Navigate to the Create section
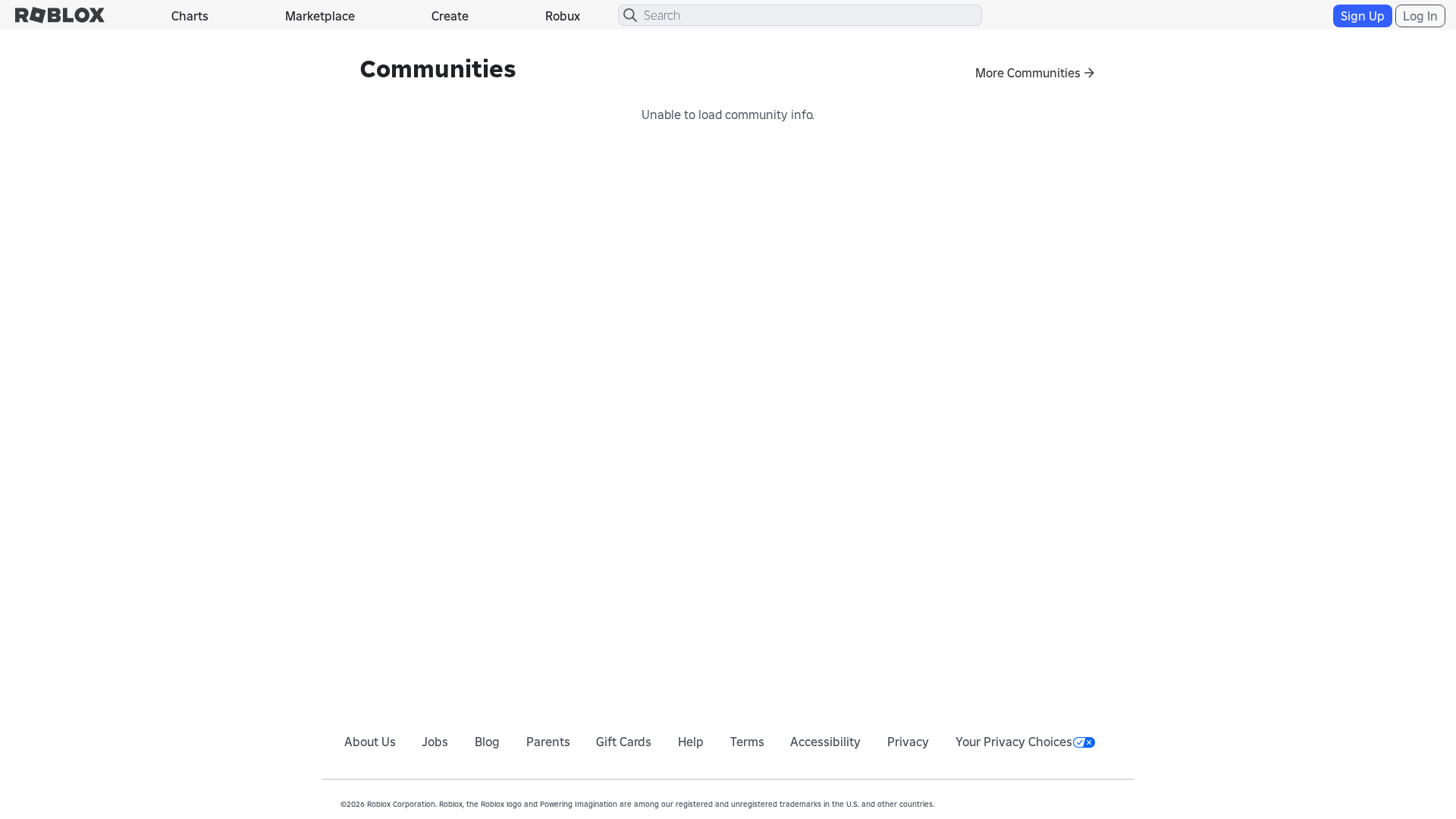1456x819 pixels. coord(450,15)
